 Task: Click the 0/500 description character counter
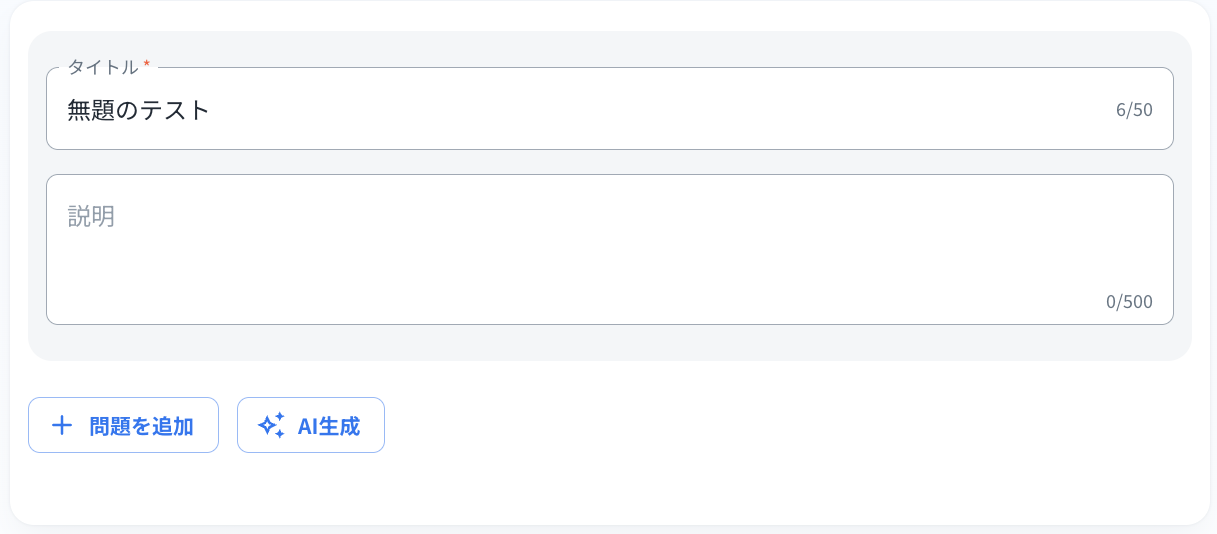(1129, 302)
